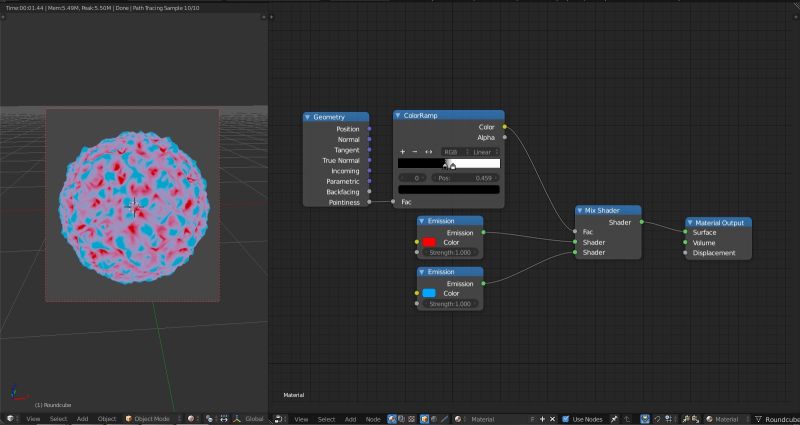Image resolution: width=800 pixels, height=425 pixels.
Task: Click the fake user F button
Action: click(532, 419)
